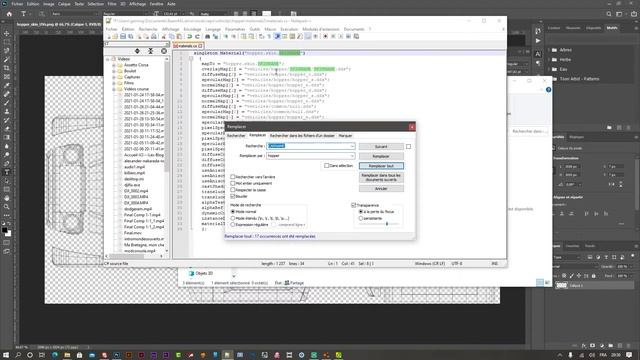Click the Remplacer button
This screenshot has width=640, height=360.
tap(381, 156)
